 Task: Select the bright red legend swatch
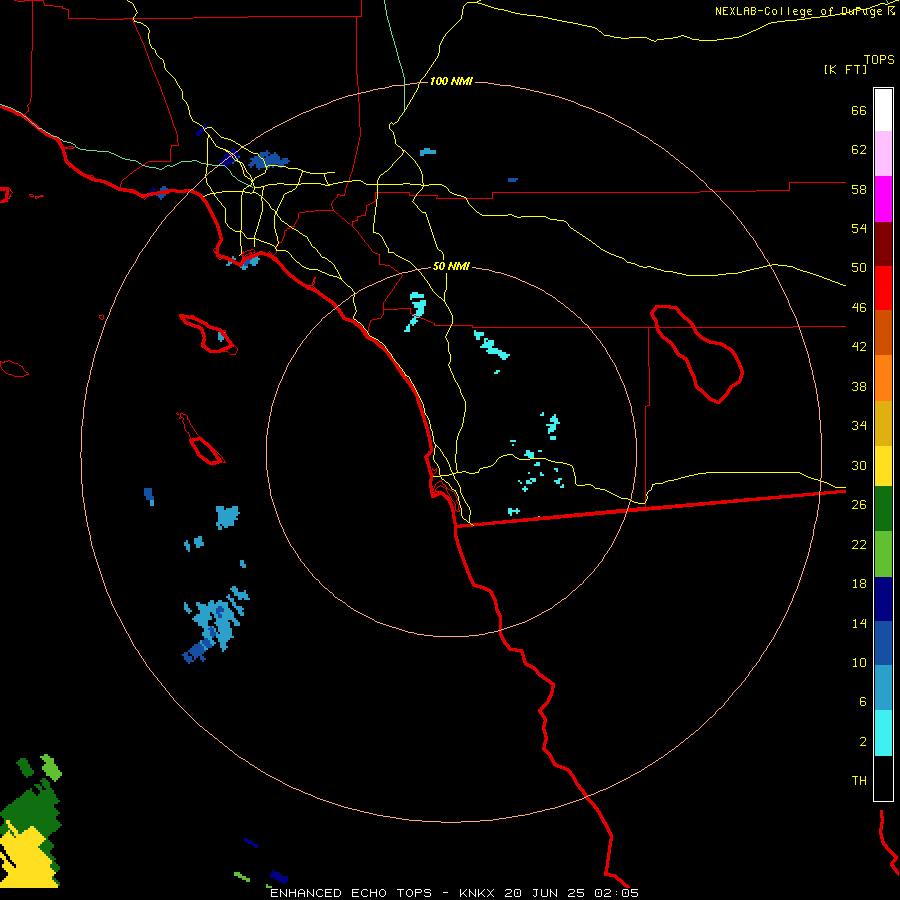click(x=883, y=288)
